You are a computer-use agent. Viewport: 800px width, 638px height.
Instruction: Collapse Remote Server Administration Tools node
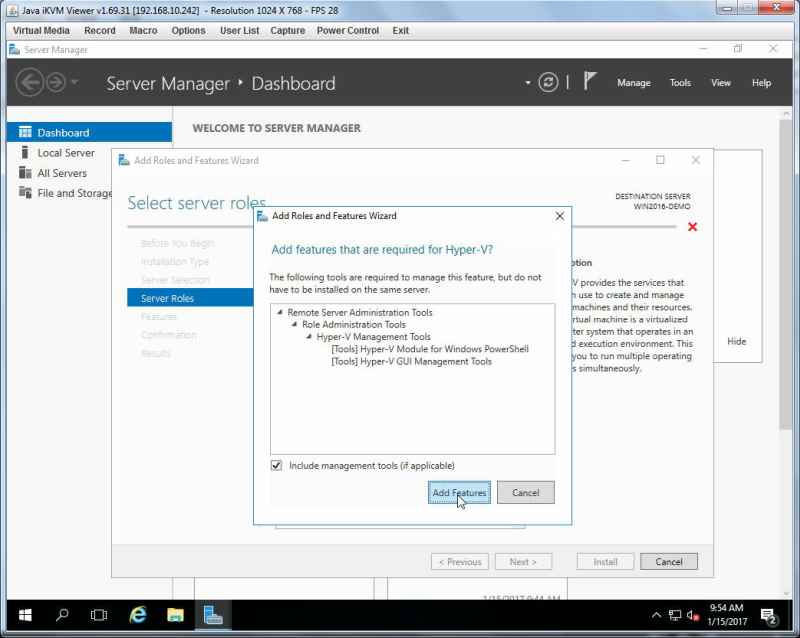280,312
